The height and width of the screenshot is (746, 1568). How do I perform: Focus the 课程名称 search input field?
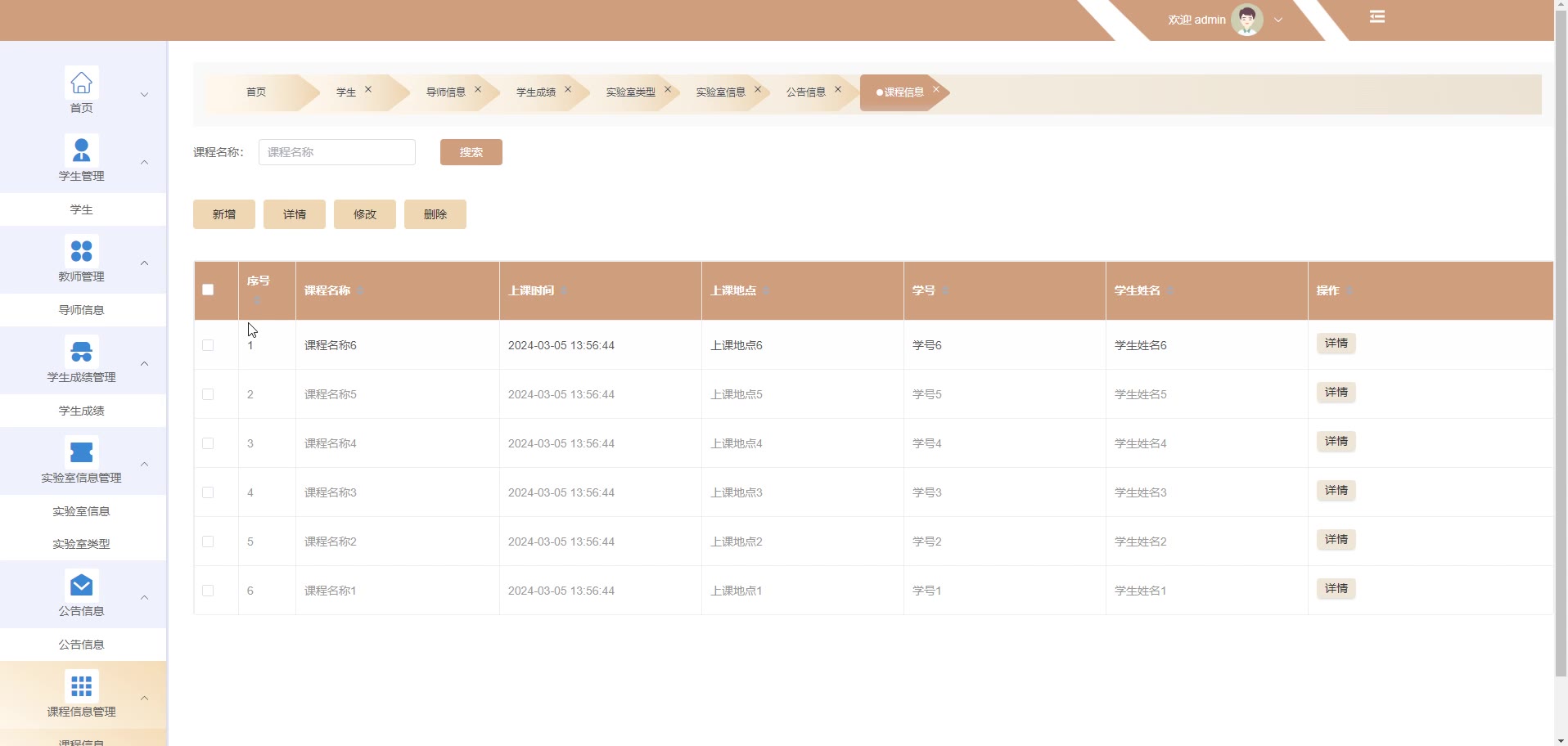(337, 152)
